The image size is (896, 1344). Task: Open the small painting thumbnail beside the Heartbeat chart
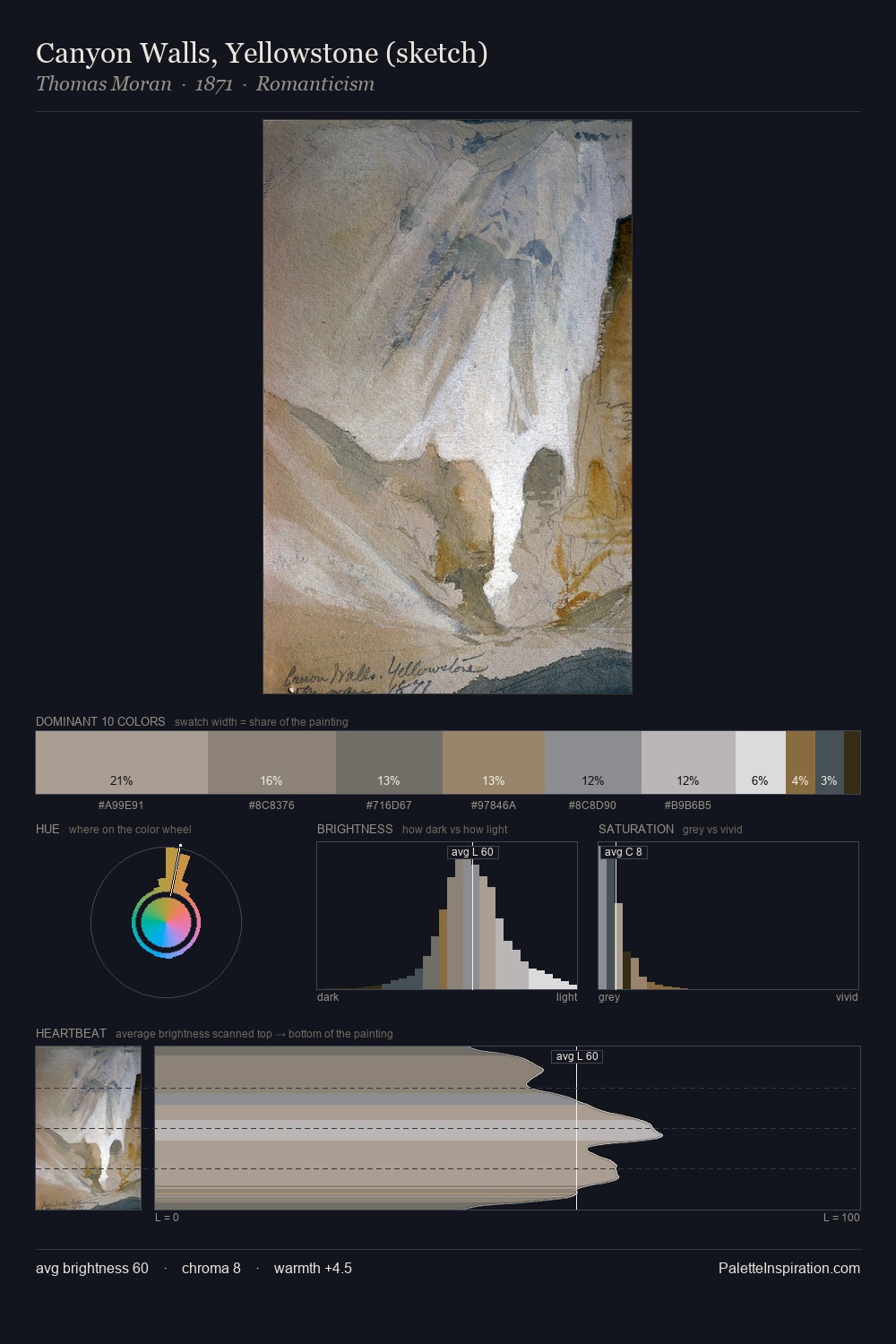(89, 1128)
